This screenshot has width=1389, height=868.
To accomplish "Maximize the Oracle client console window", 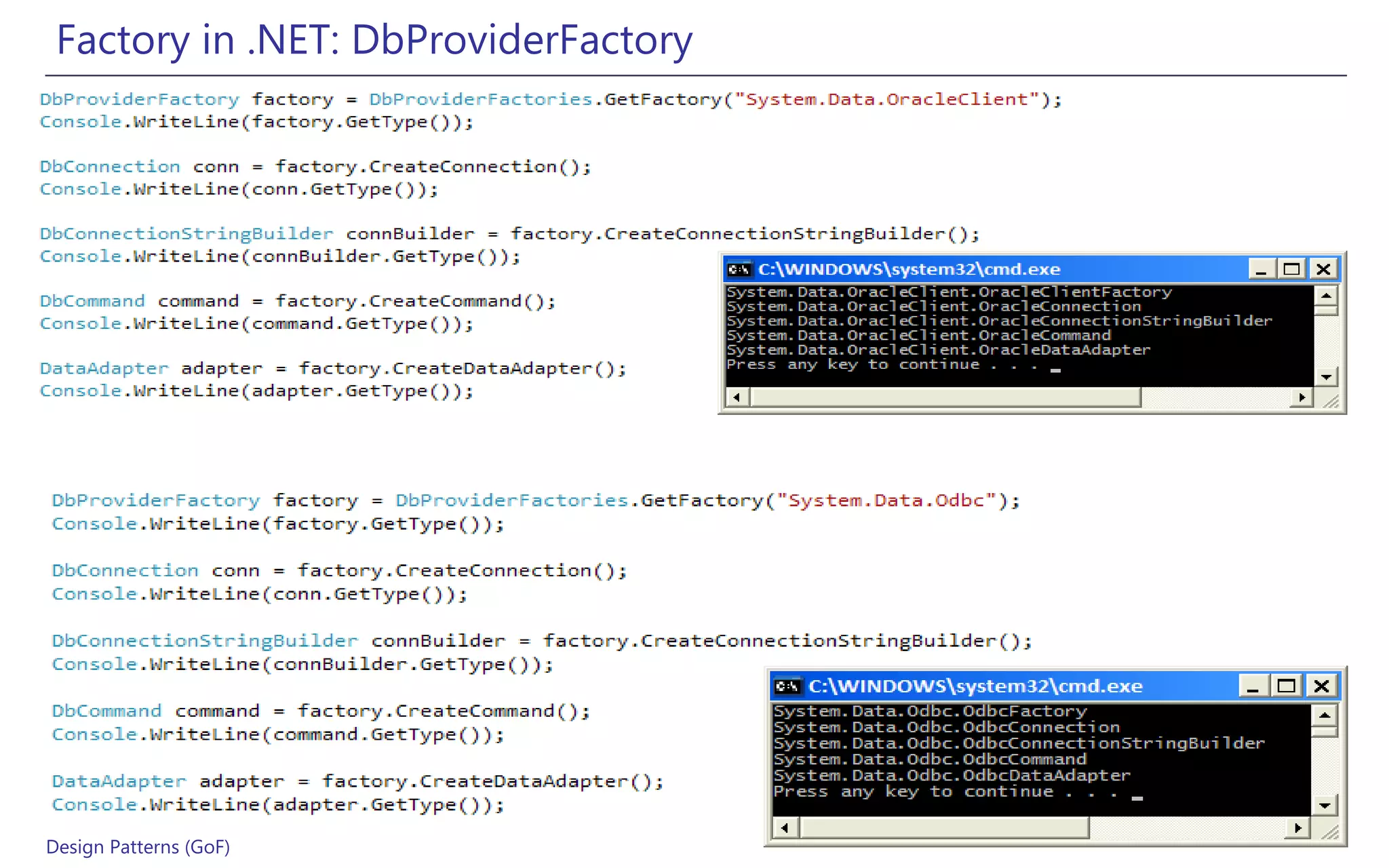I will coord(1292,270).
